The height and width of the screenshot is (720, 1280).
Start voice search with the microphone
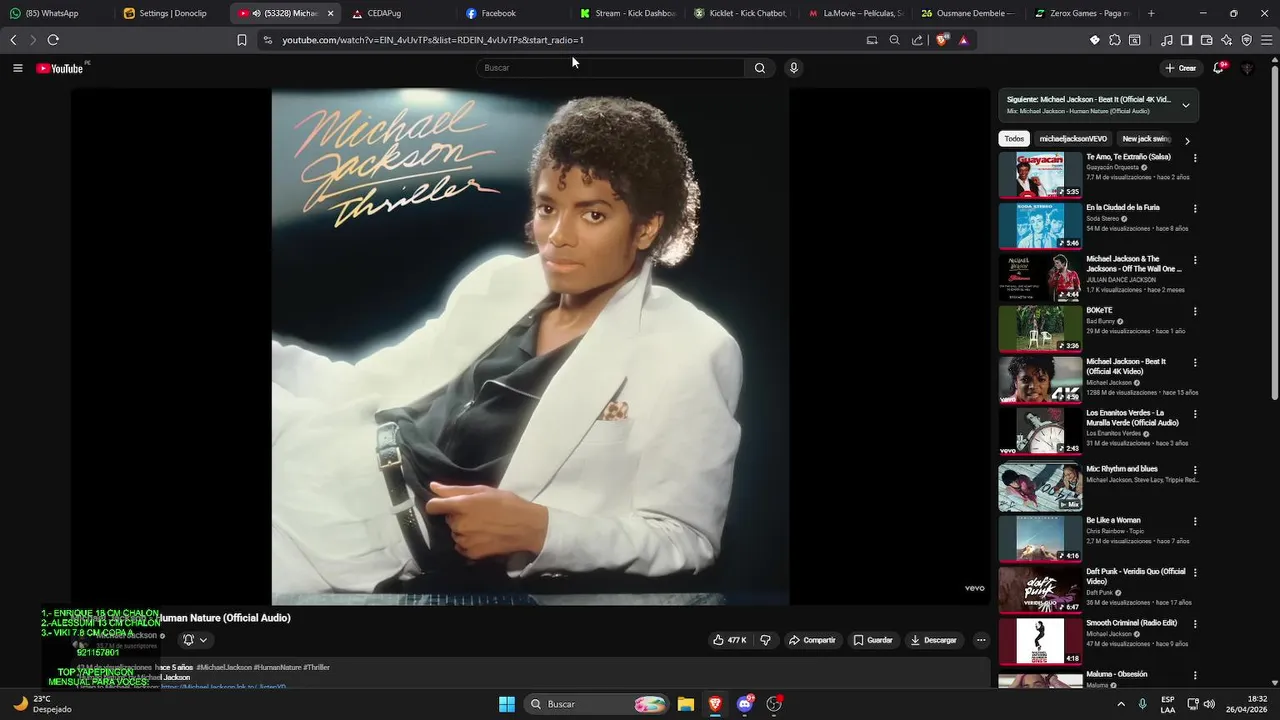794,68
